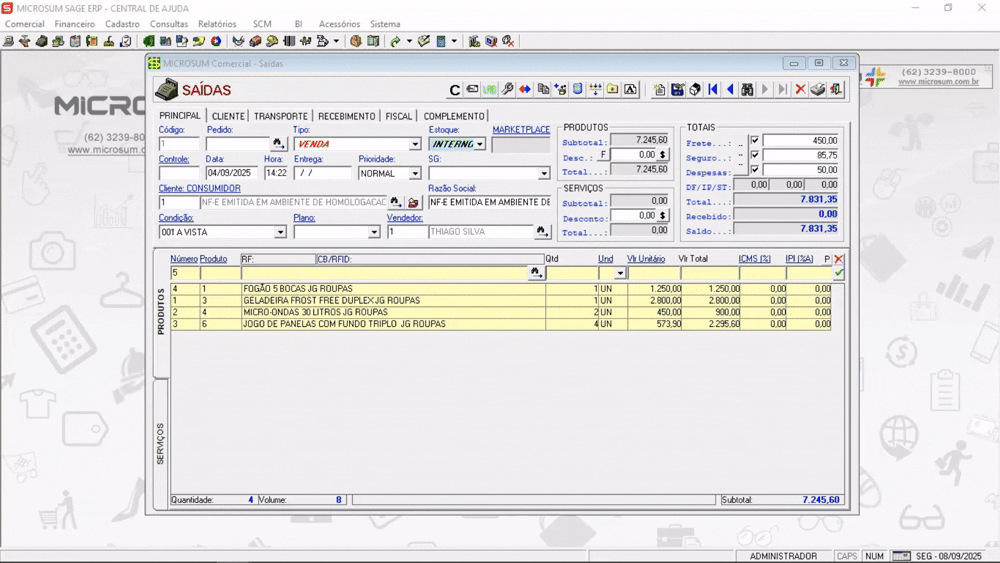Click the new document icon in Saídas toolbar
1000x563 pixels.
coord(659,89)
